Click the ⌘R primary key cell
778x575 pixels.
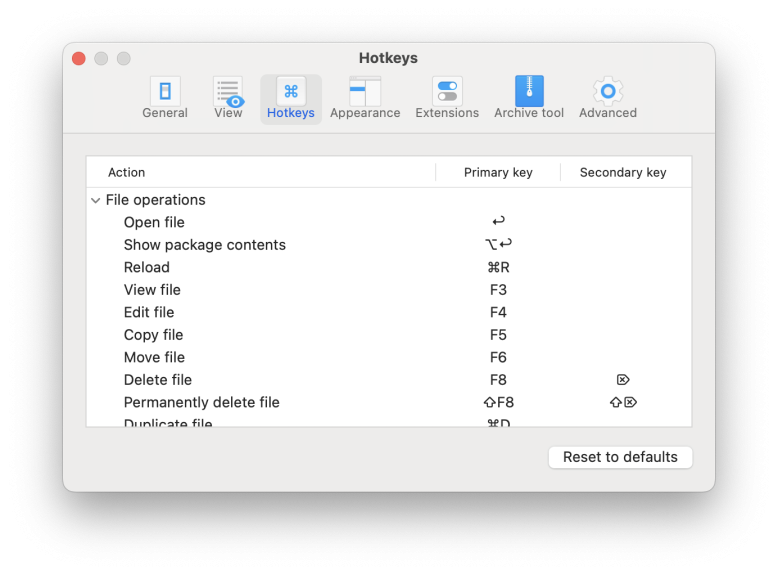[x=498, y=267]
